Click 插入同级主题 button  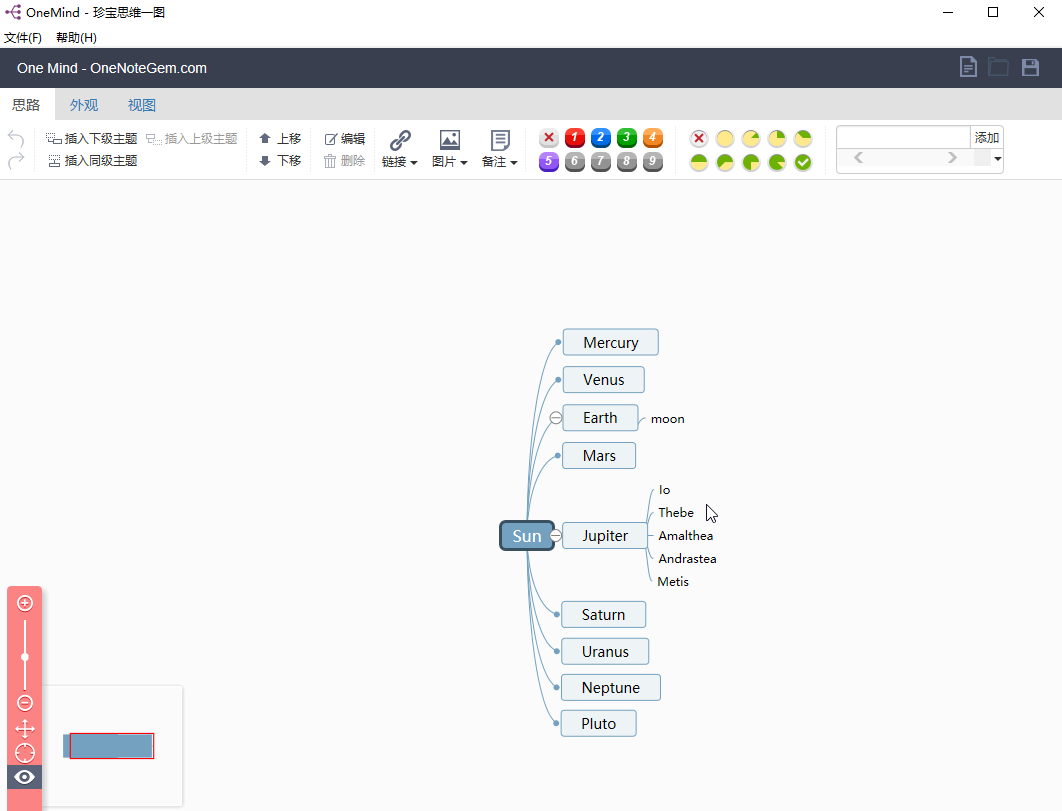pyautogui.click(x=93, y=161)
